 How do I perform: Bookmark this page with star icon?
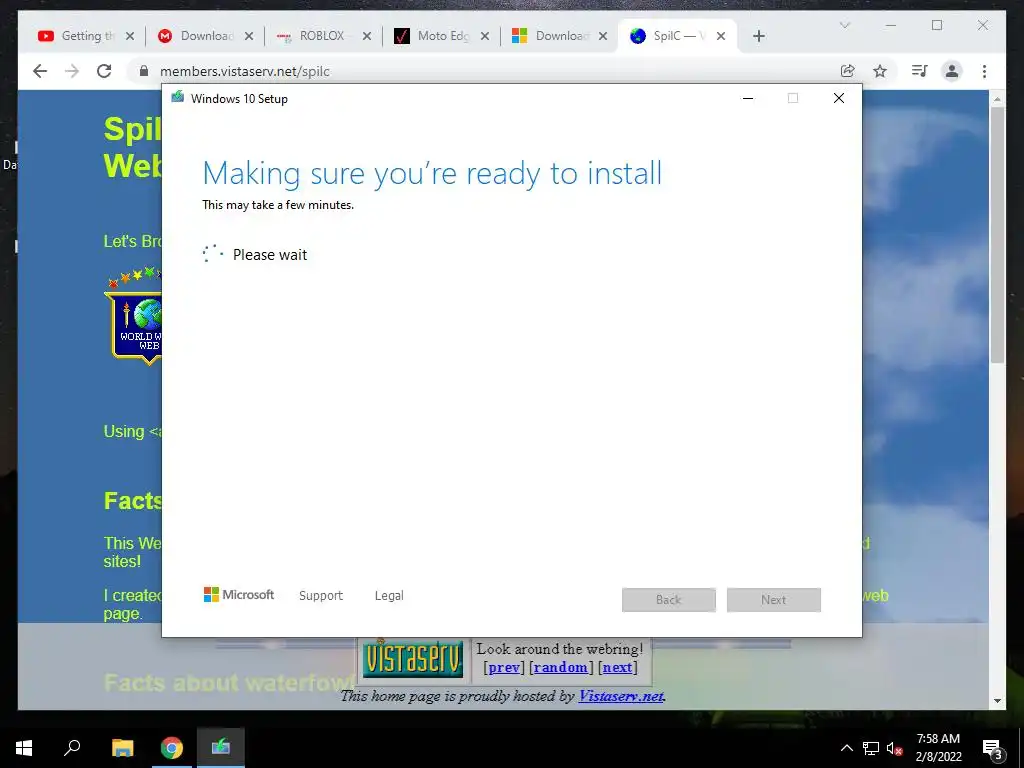click(880, 71)
